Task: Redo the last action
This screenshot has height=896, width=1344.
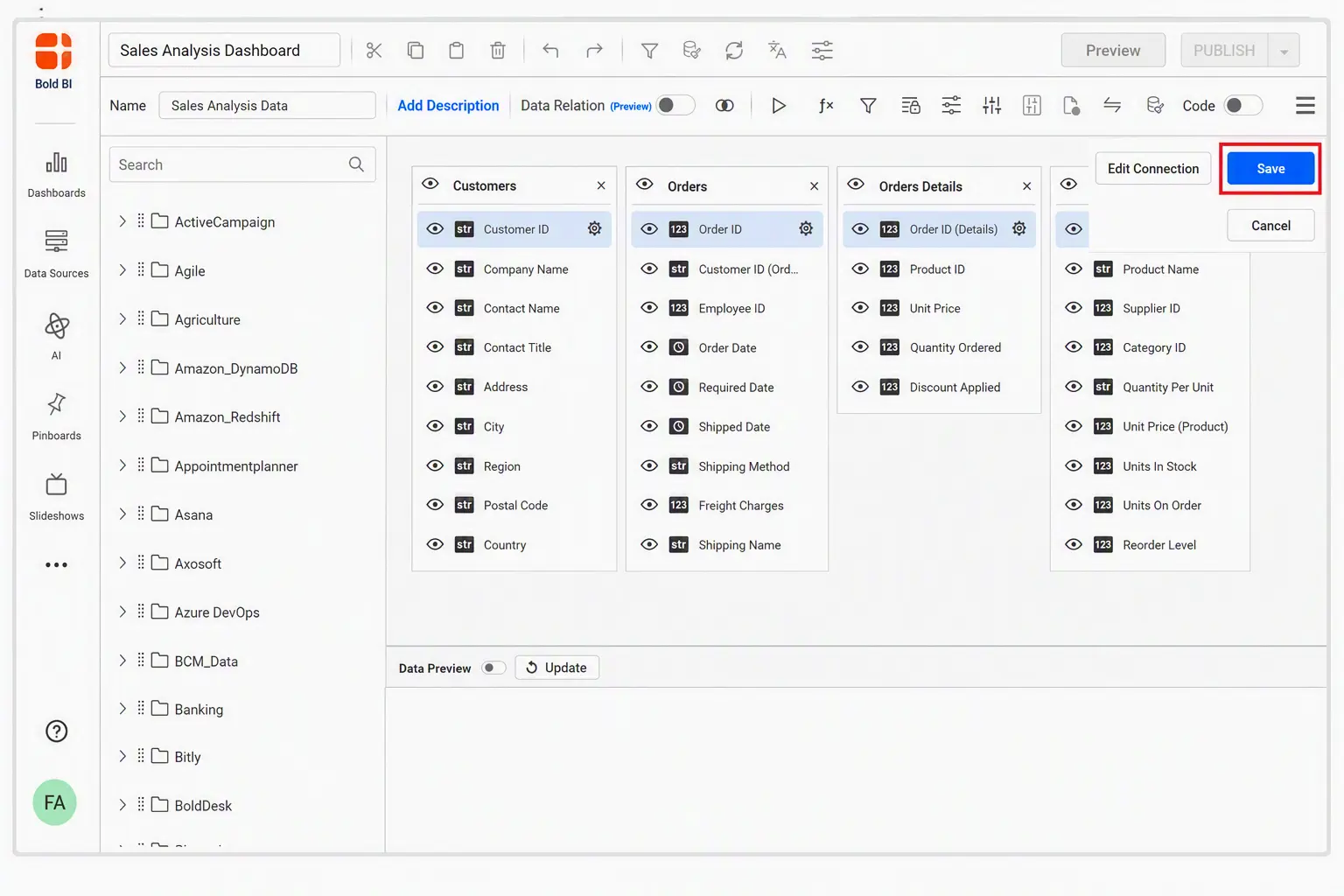Action: click(594, 51)
